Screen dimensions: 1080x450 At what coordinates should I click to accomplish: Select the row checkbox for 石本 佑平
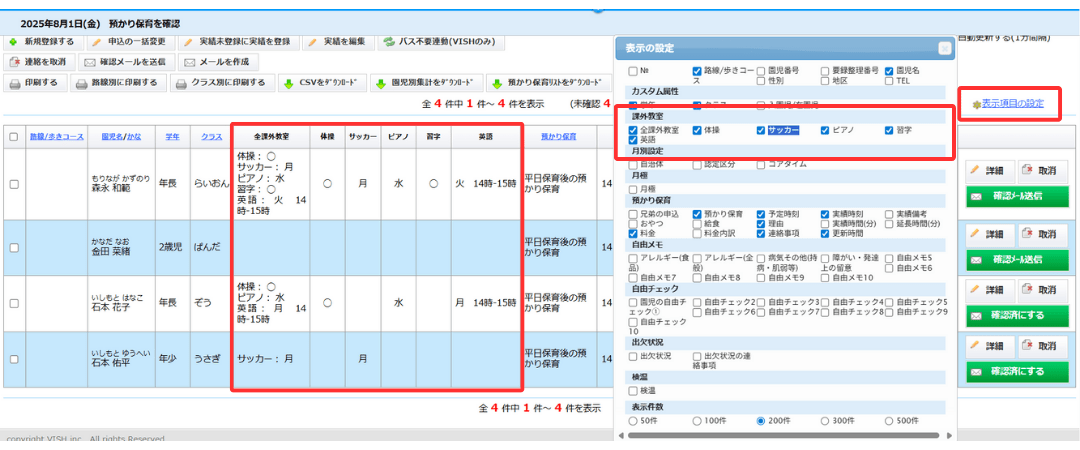pos(14,359)
